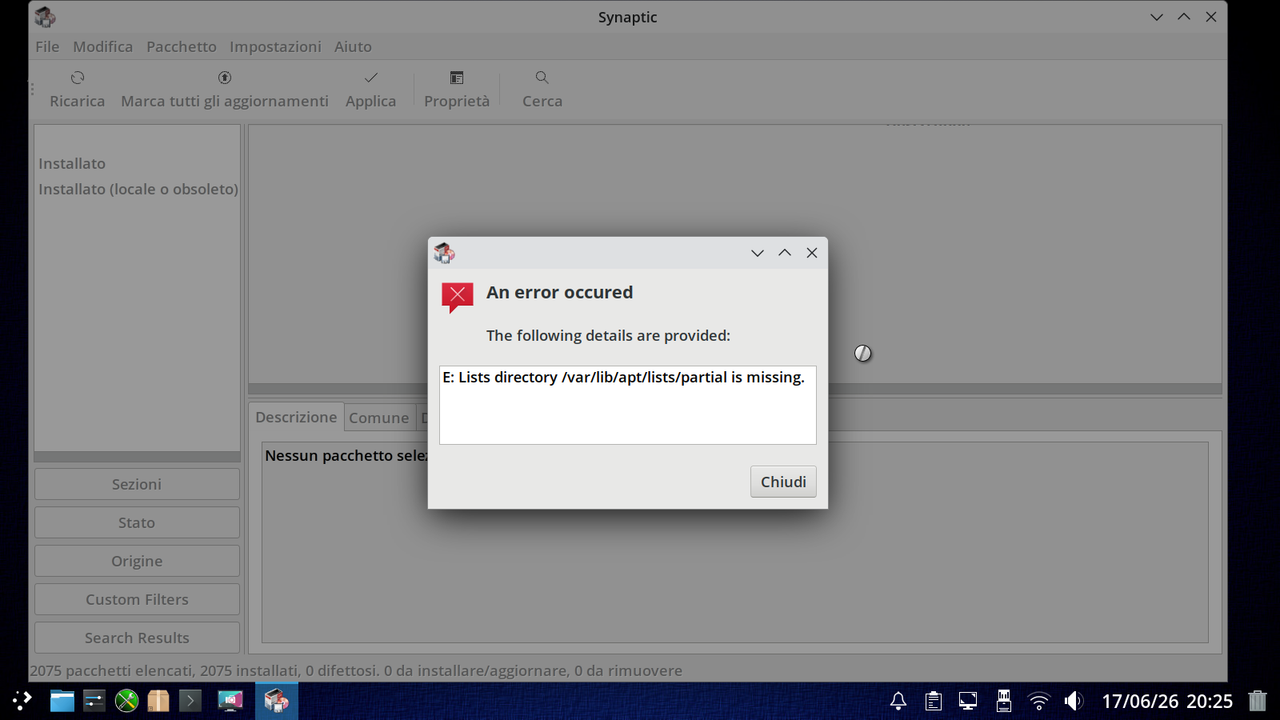Open the trash icon in taskbar
Screen dimensions: 1280x720
[x=1258, y=701]
